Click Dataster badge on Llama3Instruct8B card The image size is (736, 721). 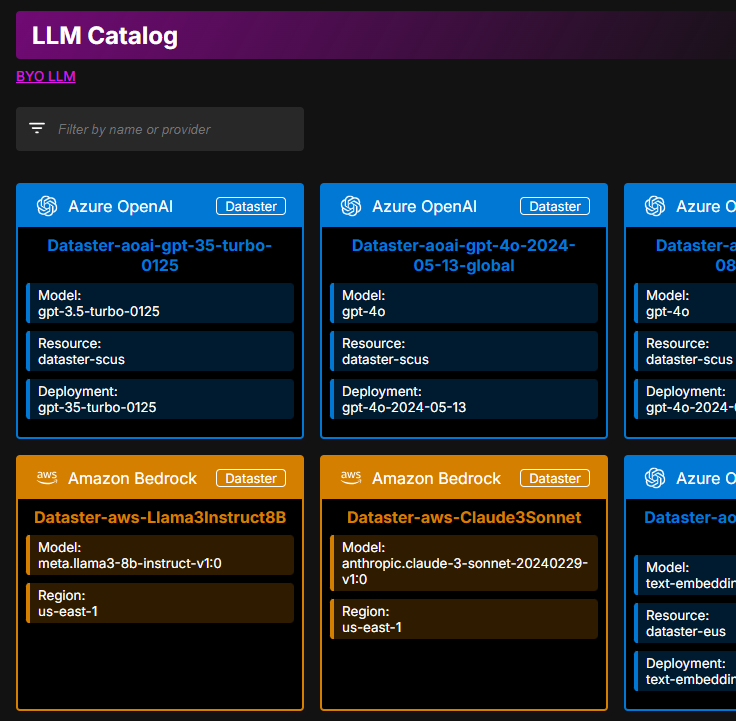pos(251,478)
